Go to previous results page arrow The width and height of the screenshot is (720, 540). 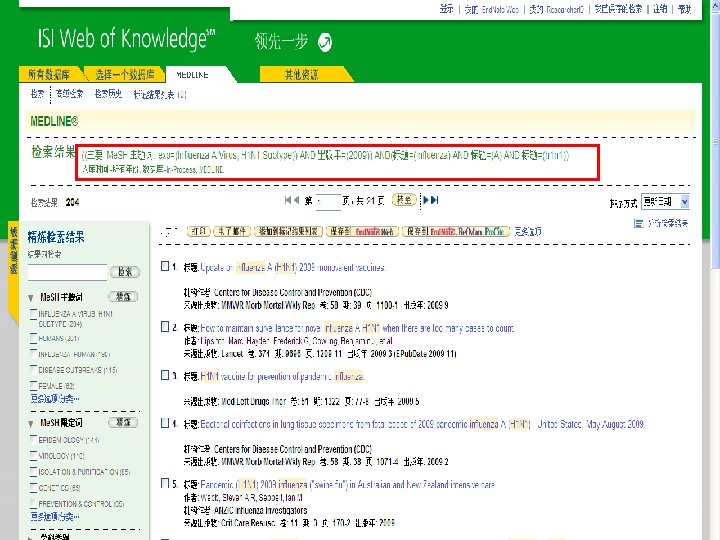coord(296,200)
